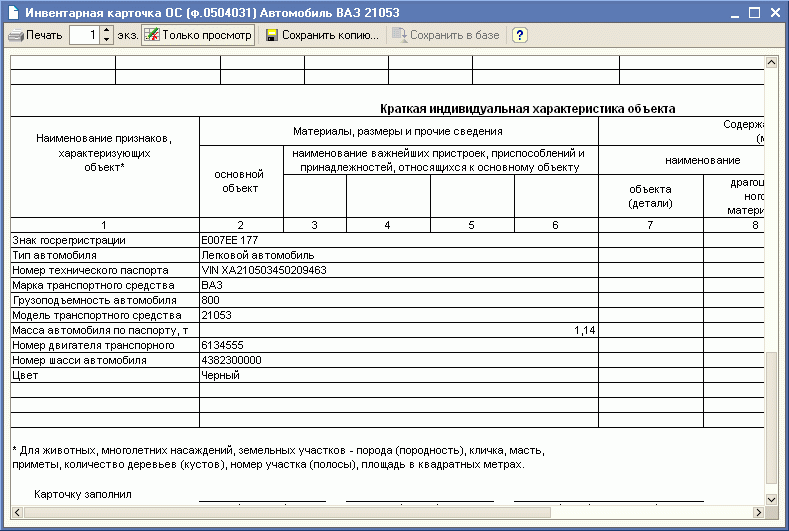Click the объекта (детали) column header
The image size is (789, 531).
click(x=651, y=196)
